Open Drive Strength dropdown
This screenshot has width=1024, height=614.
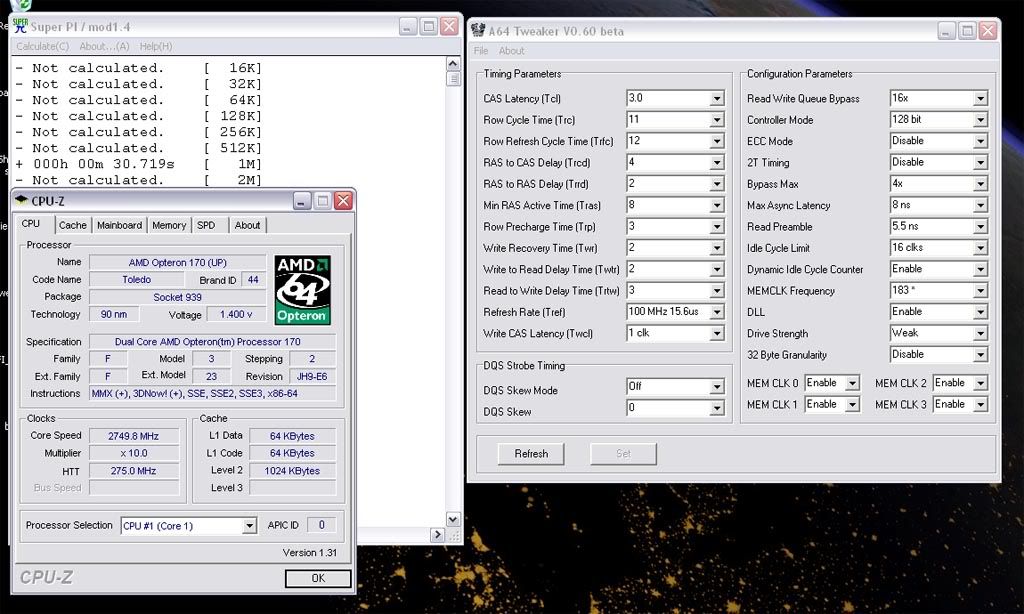pos(980,334)
